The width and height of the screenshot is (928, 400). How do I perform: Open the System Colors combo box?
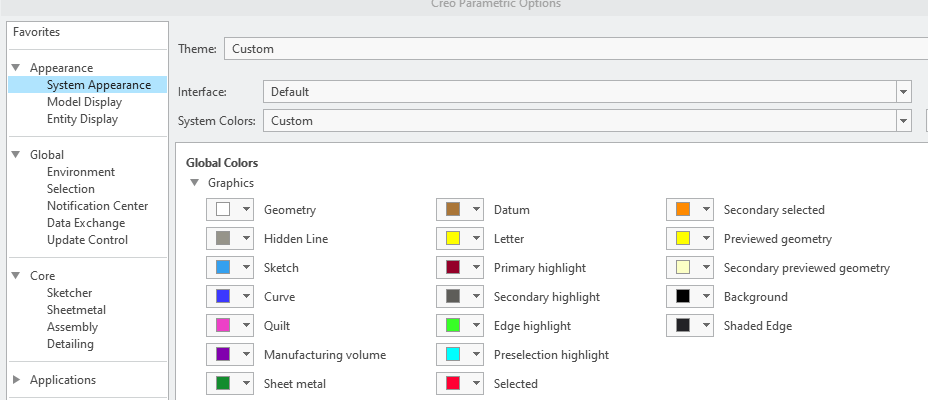point(904,121)
